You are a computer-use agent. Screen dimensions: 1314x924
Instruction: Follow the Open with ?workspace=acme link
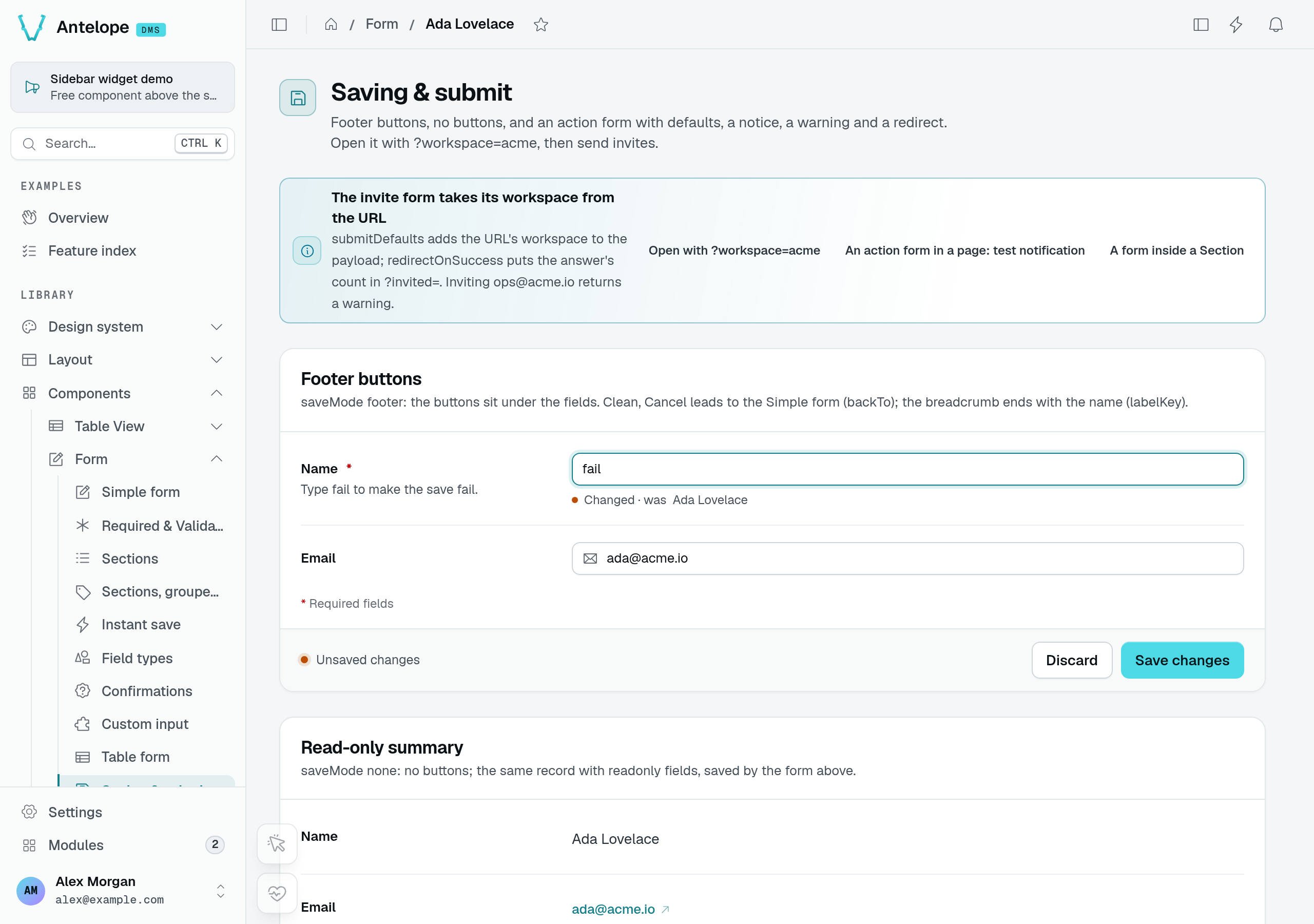coord(733,250)
